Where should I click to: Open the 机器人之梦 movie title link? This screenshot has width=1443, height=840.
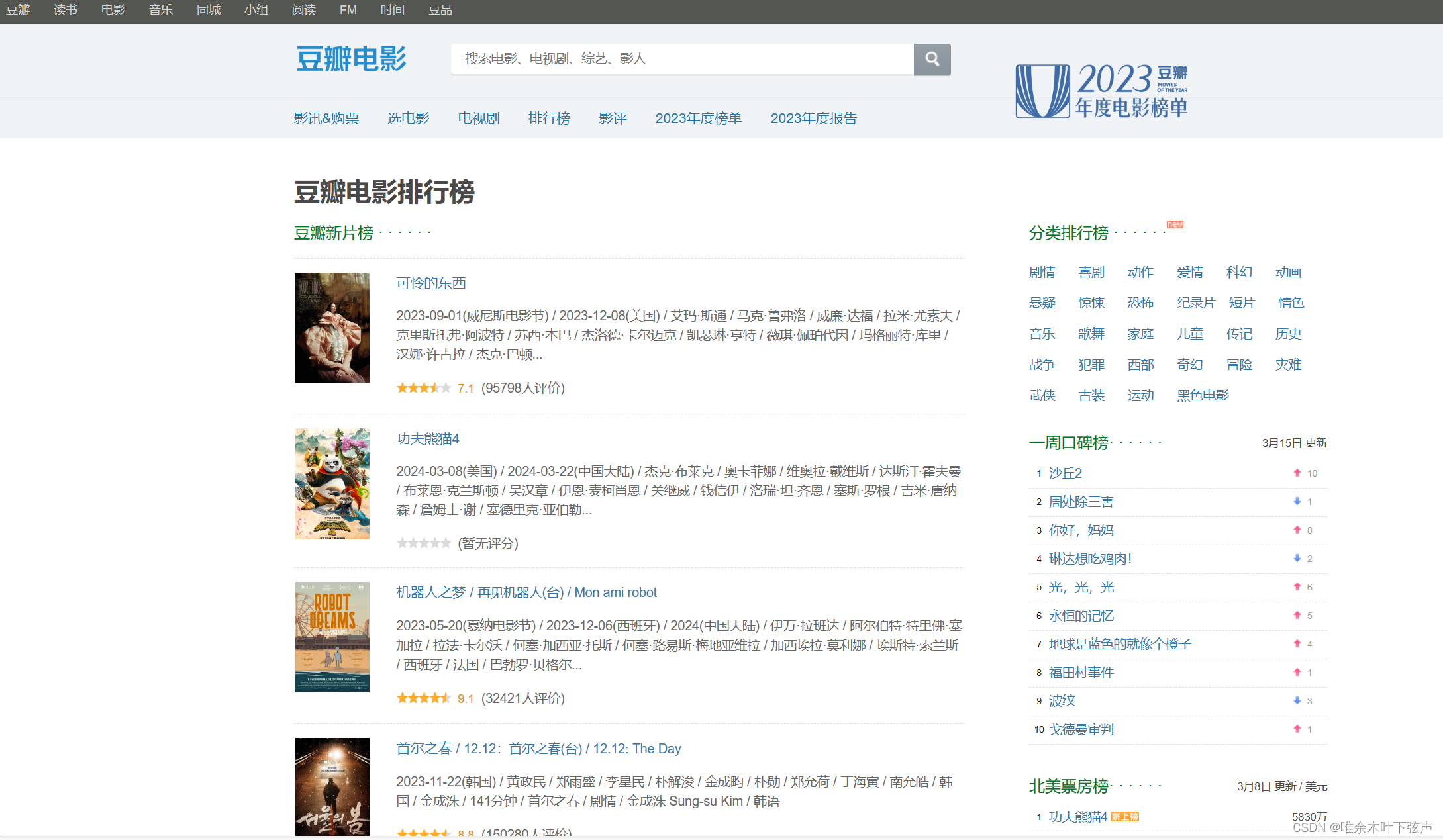430,592
